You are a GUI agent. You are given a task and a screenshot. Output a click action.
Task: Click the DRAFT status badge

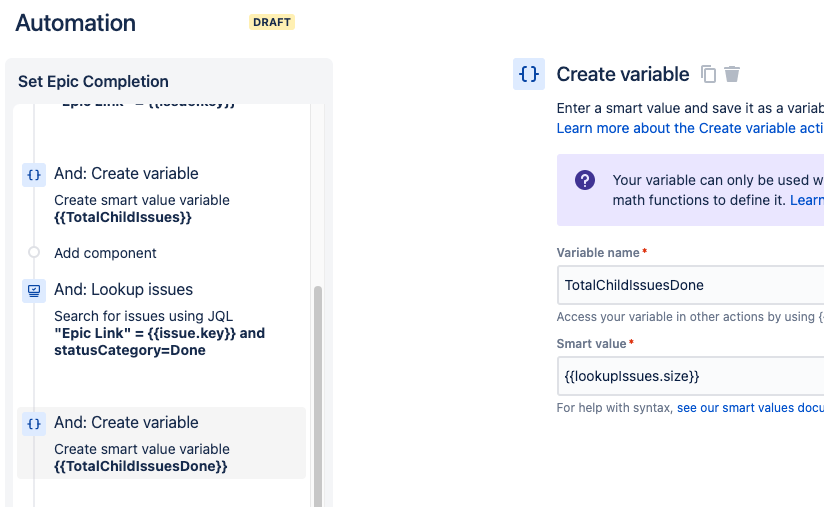pyautogui.click(x=272, y=22)
